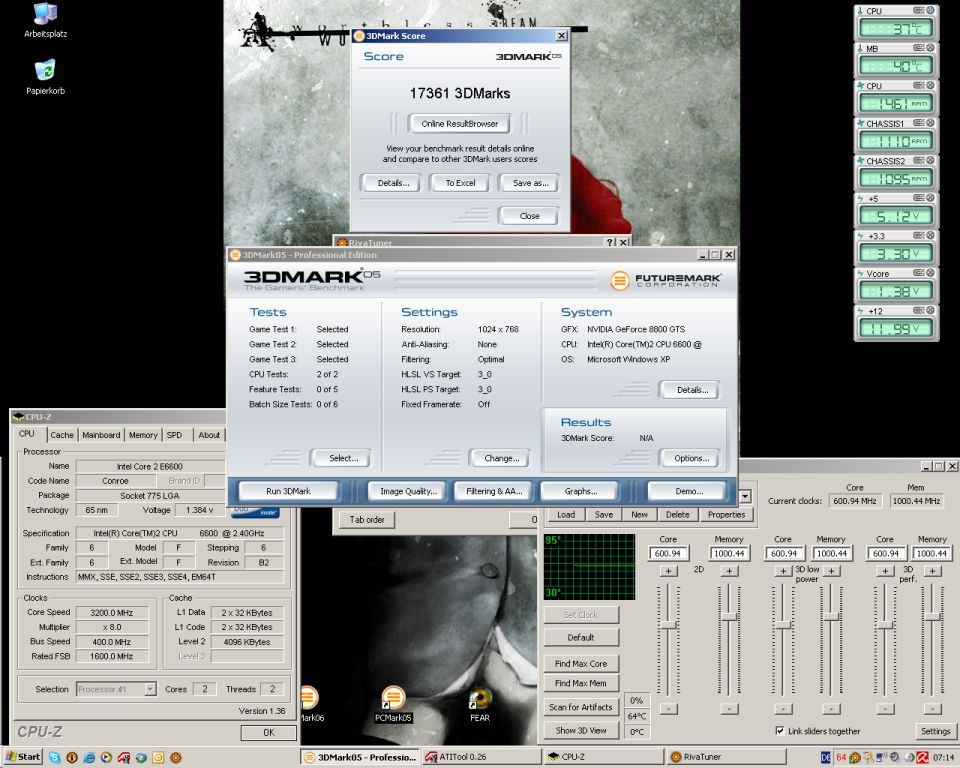Open the settings icon on the CHASSIS1 gadget
This screenshot has height=768, width=960.
click(919, 122)
